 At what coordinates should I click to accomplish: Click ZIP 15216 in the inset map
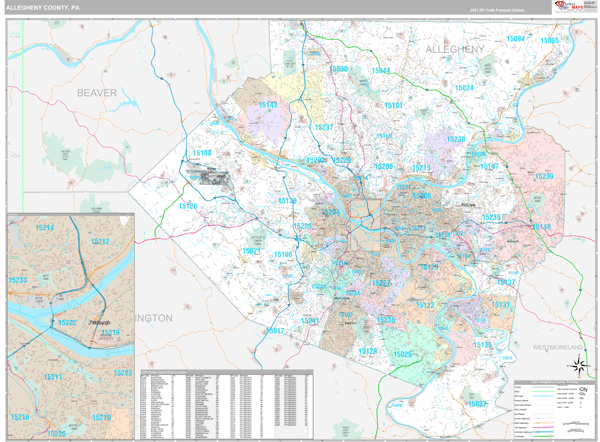[20, 417]
